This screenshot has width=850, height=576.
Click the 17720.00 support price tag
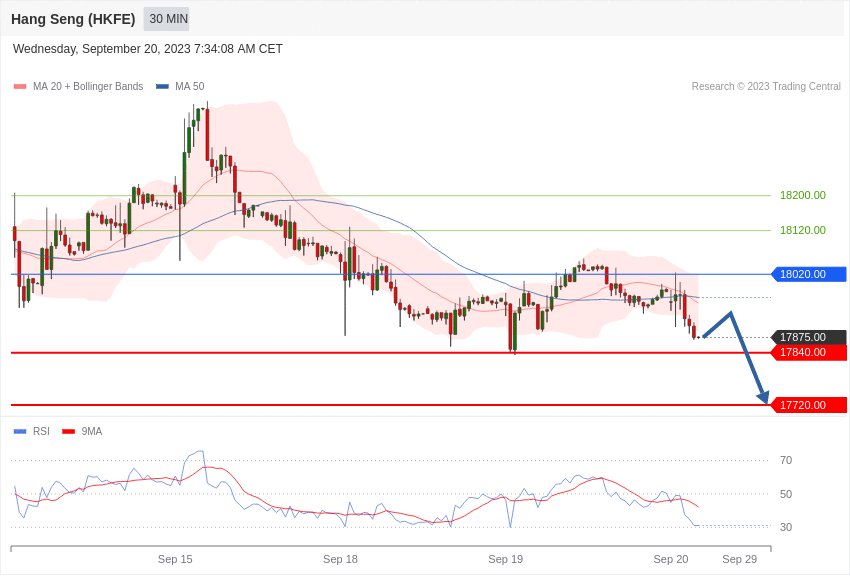[x=808, y=405]
